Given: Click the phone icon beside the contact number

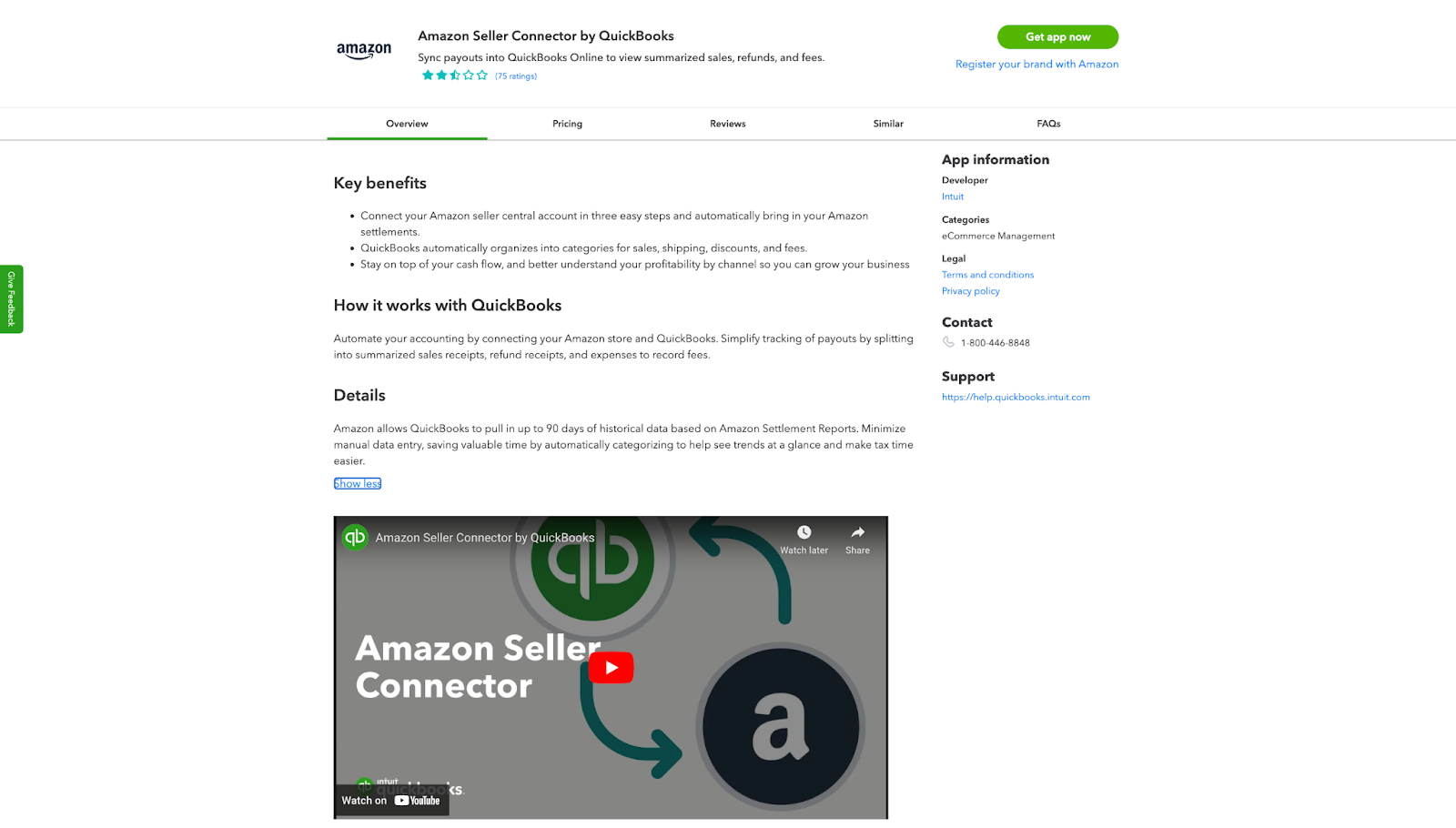Looking at the screenshot, I should point(948,342).
